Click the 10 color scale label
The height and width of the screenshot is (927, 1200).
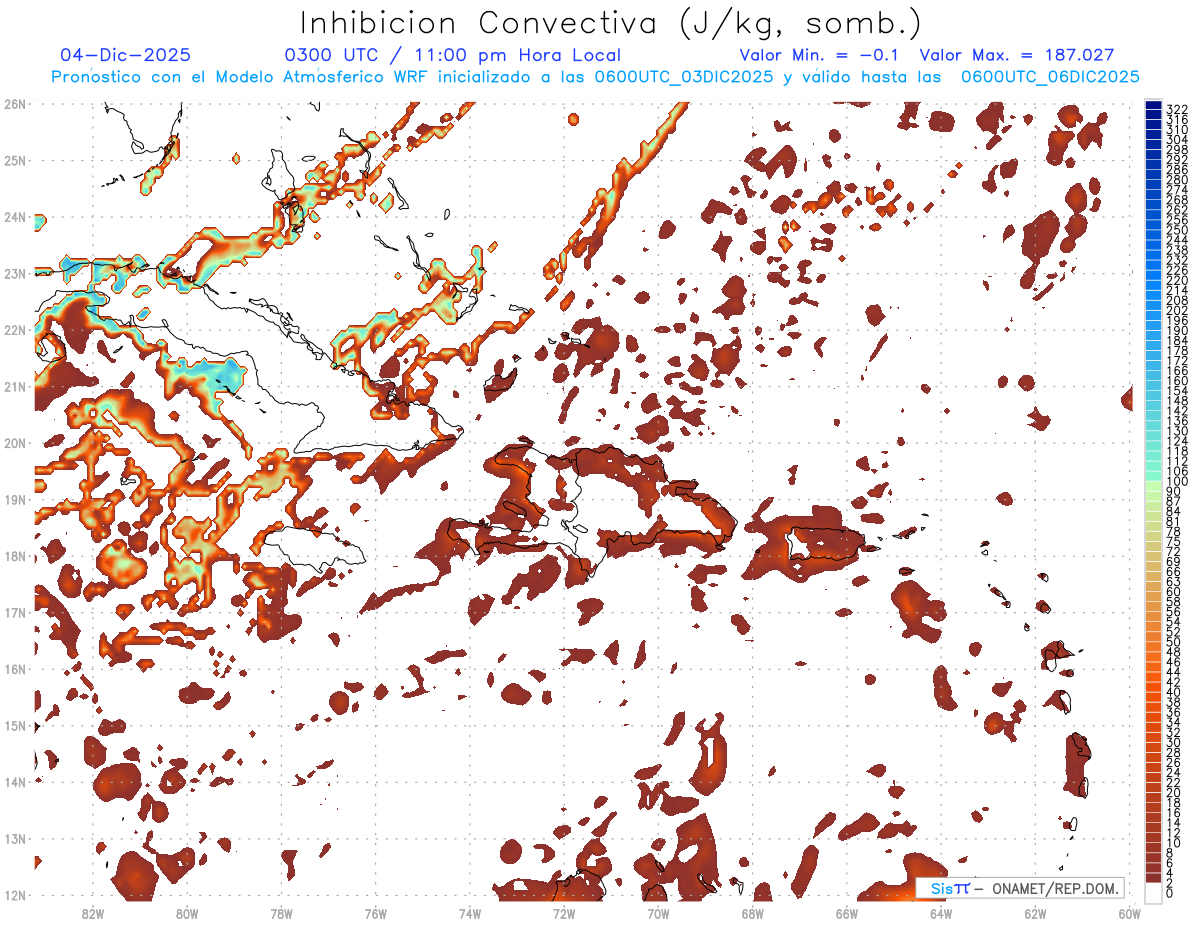[x=1174, y=842]
